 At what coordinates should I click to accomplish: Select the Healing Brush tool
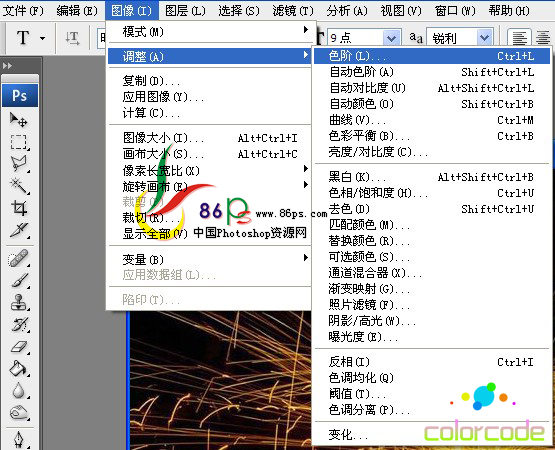tap(19, 258)
